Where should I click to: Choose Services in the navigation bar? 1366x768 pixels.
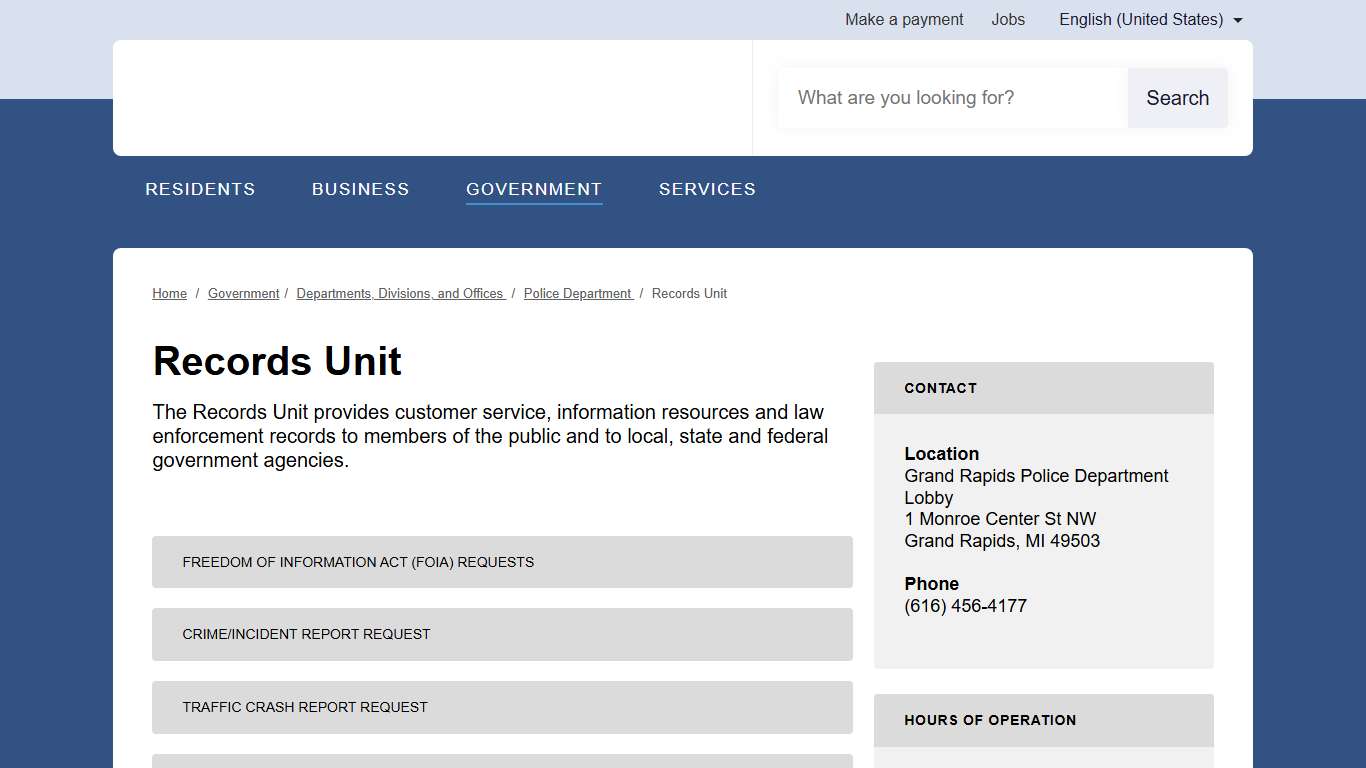(707, 189)
